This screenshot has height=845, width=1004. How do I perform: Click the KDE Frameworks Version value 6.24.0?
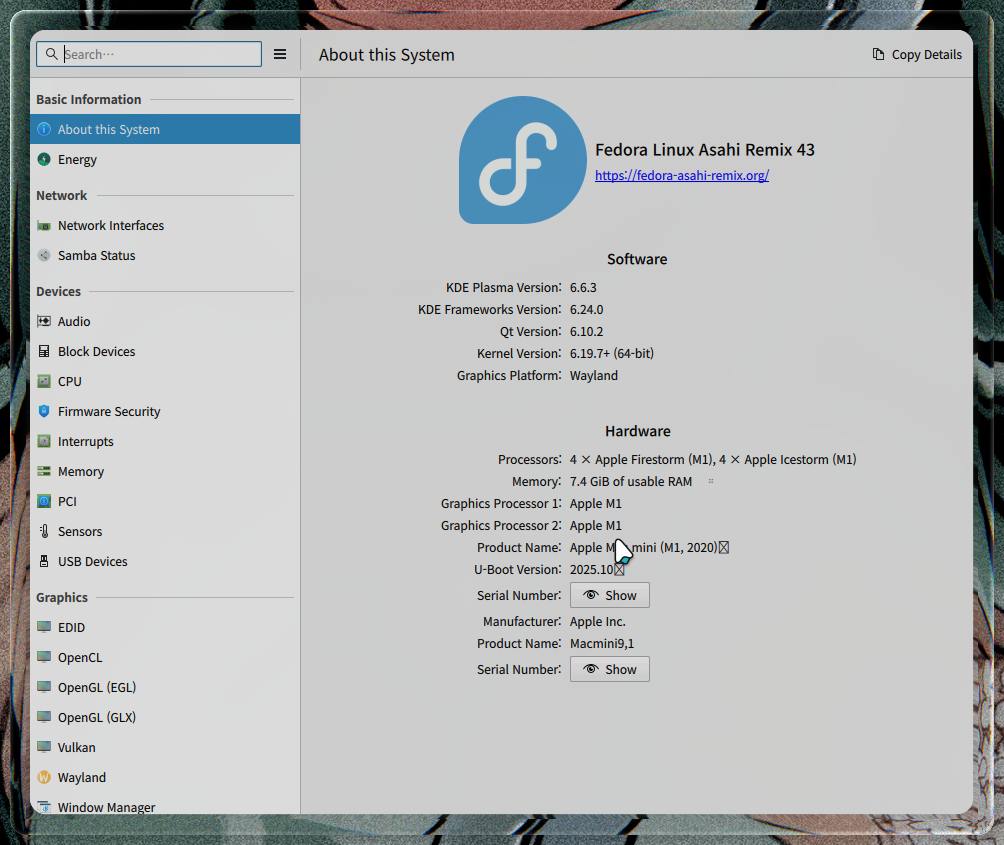pyautogui.click(x=587, y=310)
